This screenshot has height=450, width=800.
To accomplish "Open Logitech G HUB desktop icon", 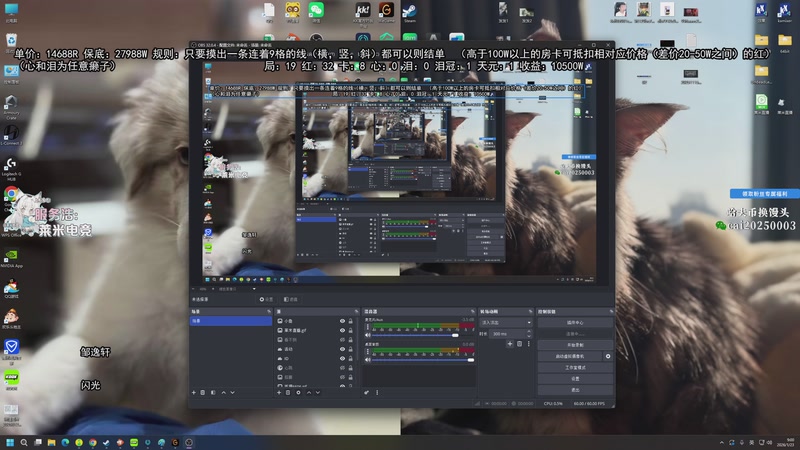I will 11,169.
